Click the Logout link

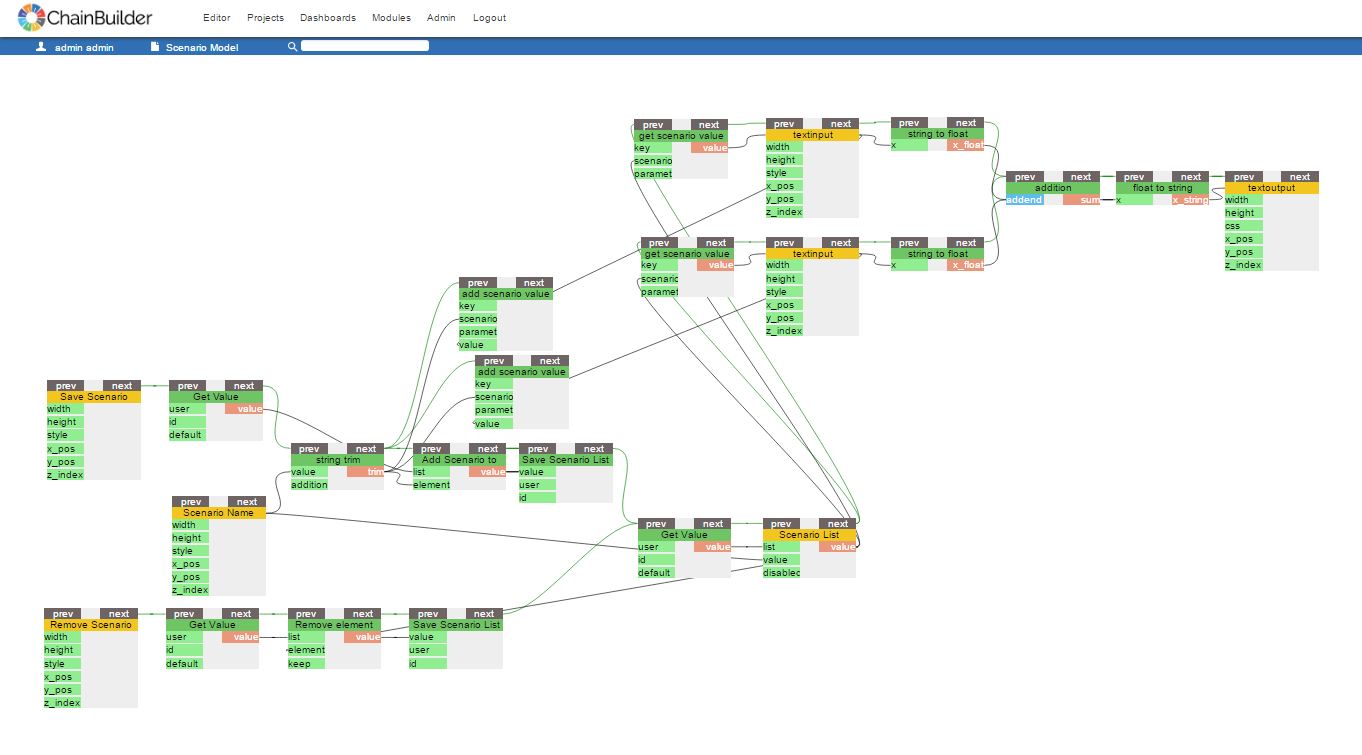coord(489,18)
